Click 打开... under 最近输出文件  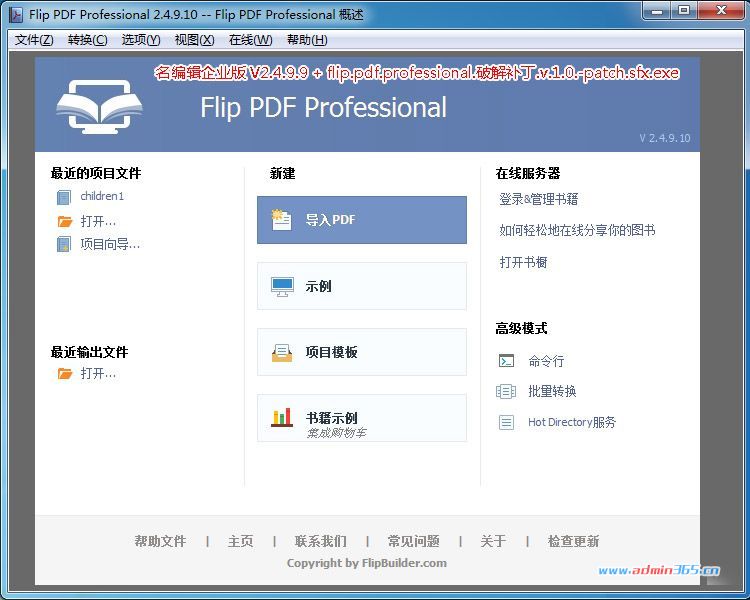point(98,373)
